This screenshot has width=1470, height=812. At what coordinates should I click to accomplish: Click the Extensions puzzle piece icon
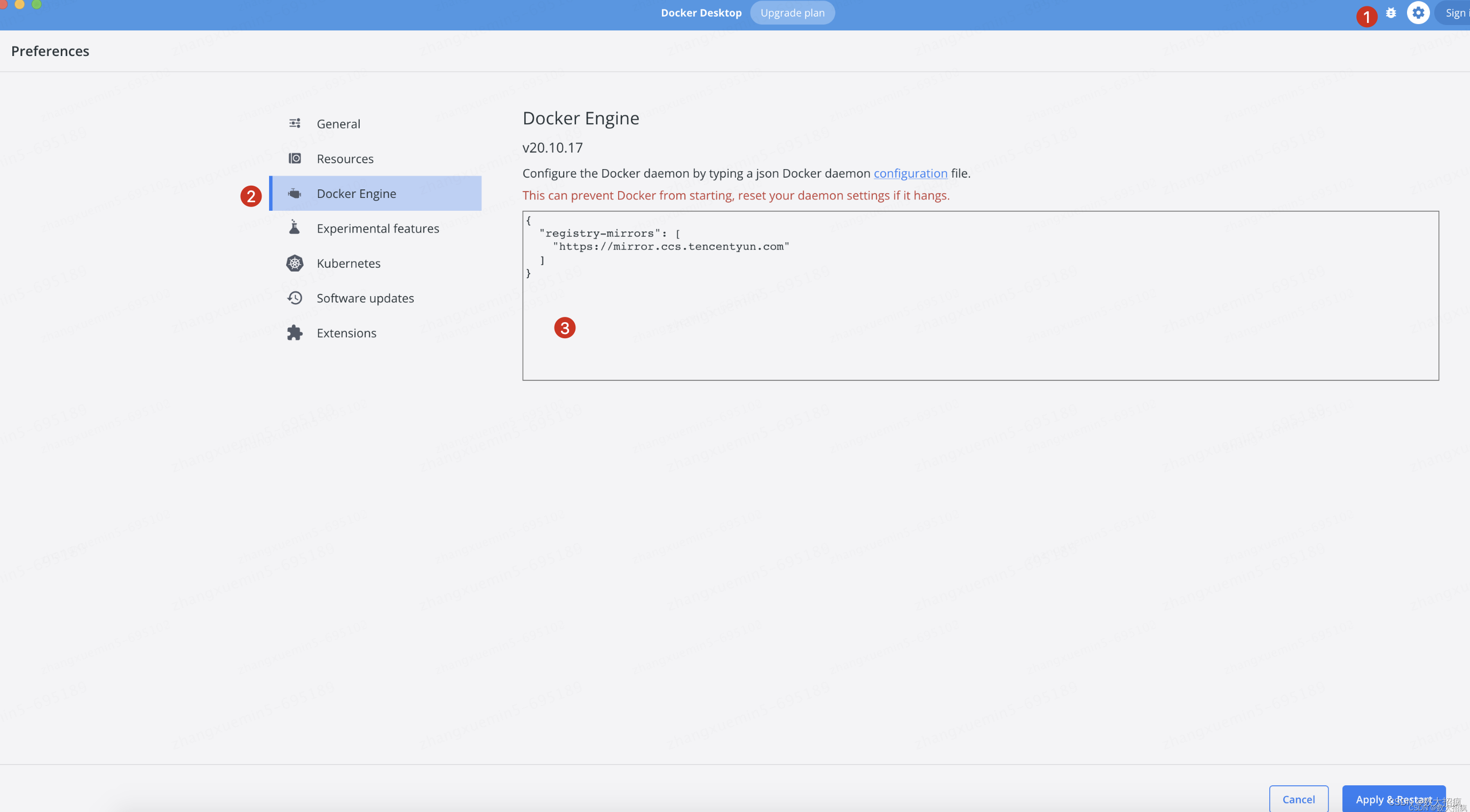[x=295, y=333]
